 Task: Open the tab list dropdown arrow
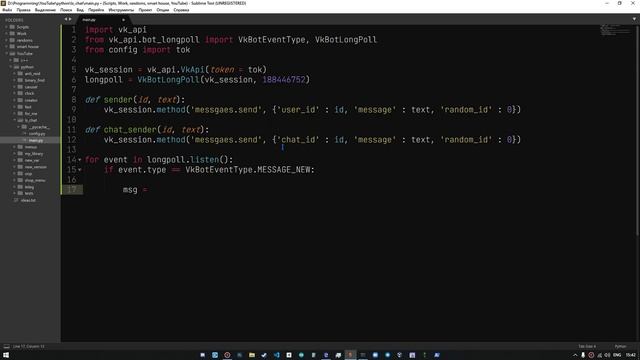634,19
